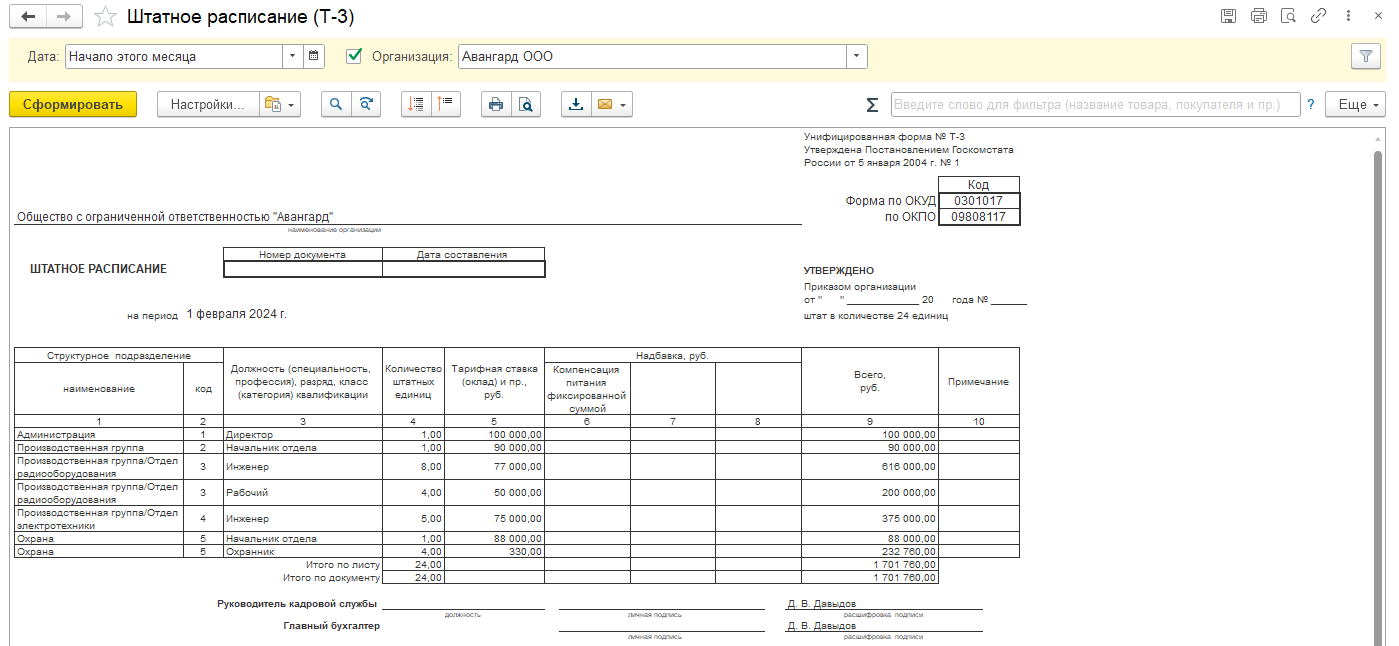Open the report variants dropdown next to Настройки
The image size is (1399, 646).
click(280, 104)
